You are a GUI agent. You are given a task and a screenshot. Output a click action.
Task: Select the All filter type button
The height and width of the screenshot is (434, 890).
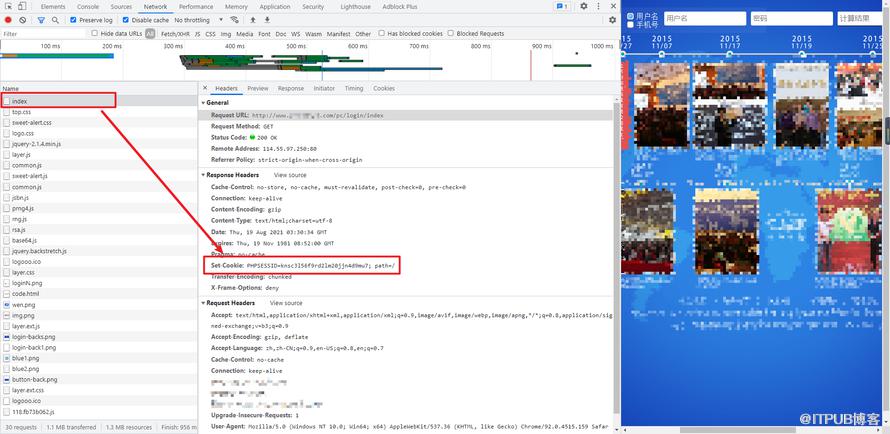[150, 33]
